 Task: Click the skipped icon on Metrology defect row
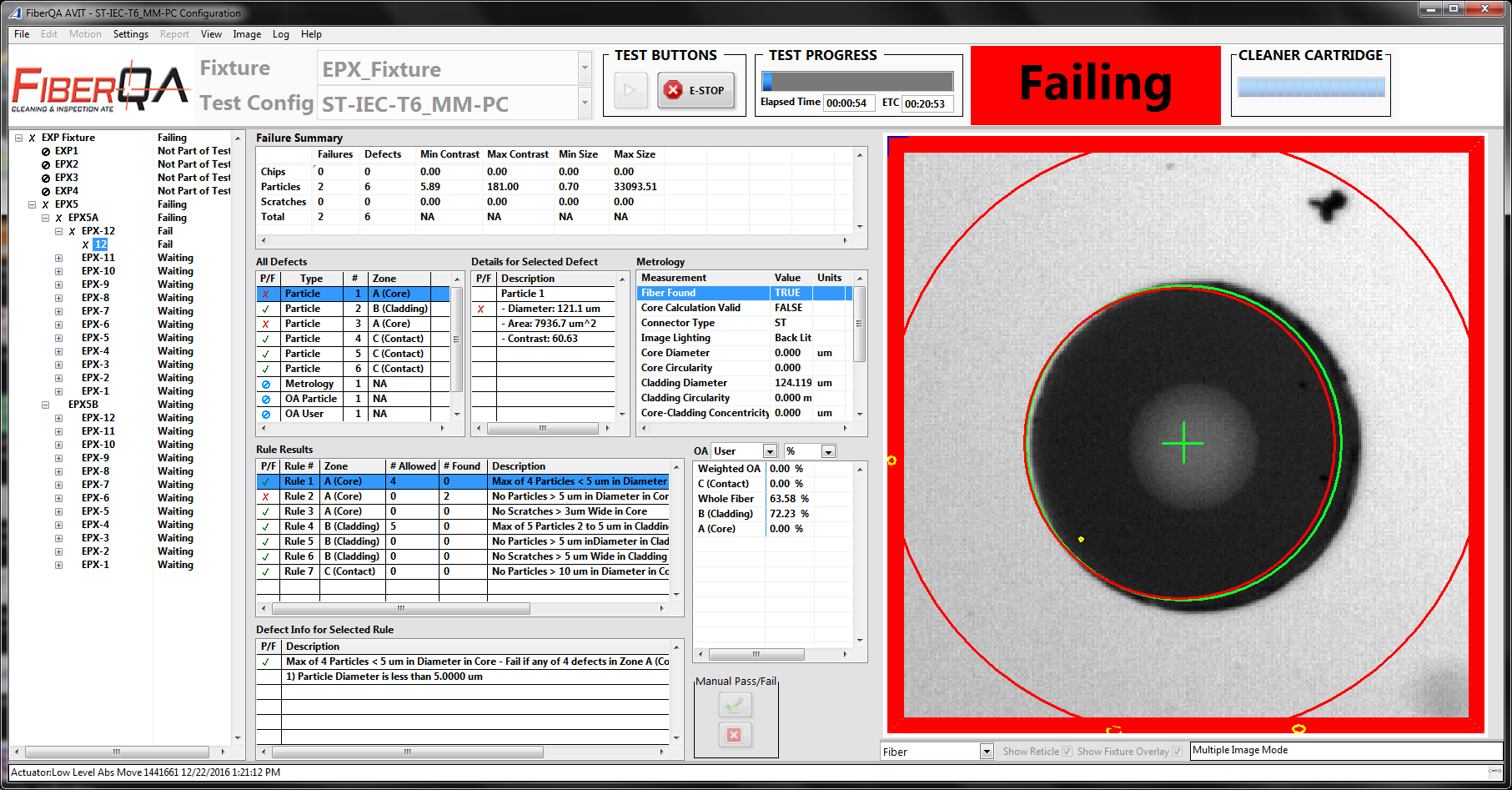tap(266, 384)
